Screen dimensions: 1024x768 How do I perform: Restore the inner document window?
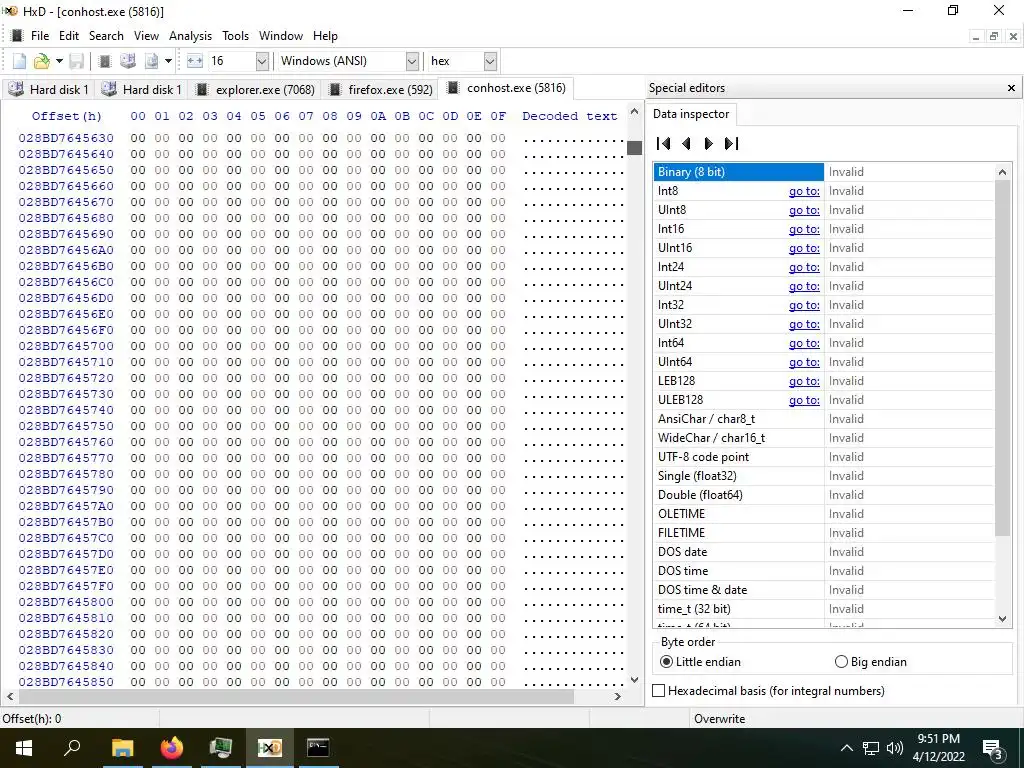993,37
